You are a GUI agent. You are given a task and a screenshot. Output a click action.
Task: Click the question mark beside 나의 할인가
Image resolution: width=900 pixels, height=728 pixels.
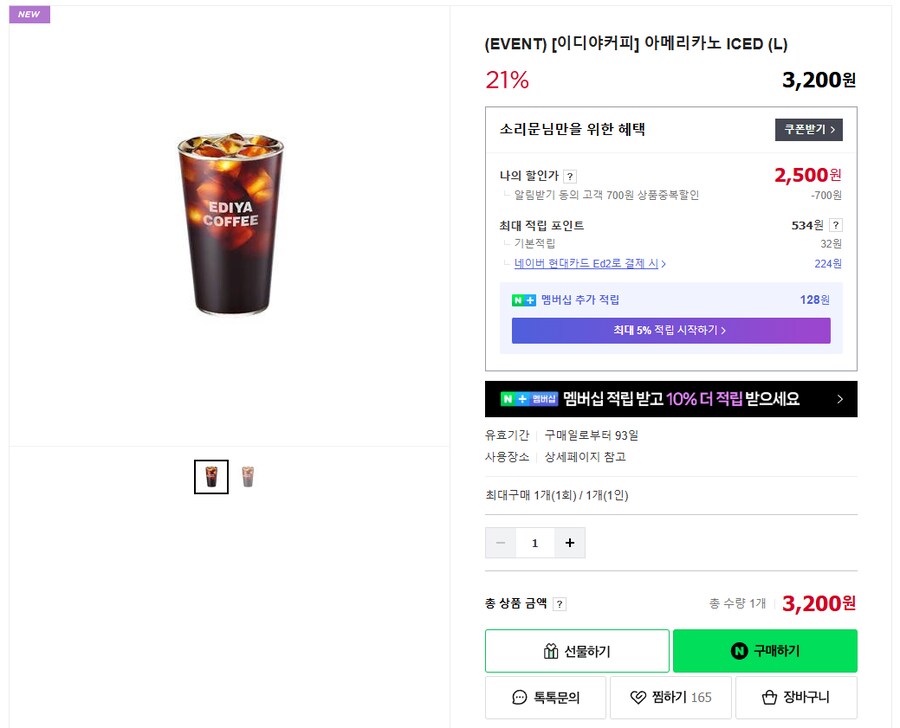[572, 174]
